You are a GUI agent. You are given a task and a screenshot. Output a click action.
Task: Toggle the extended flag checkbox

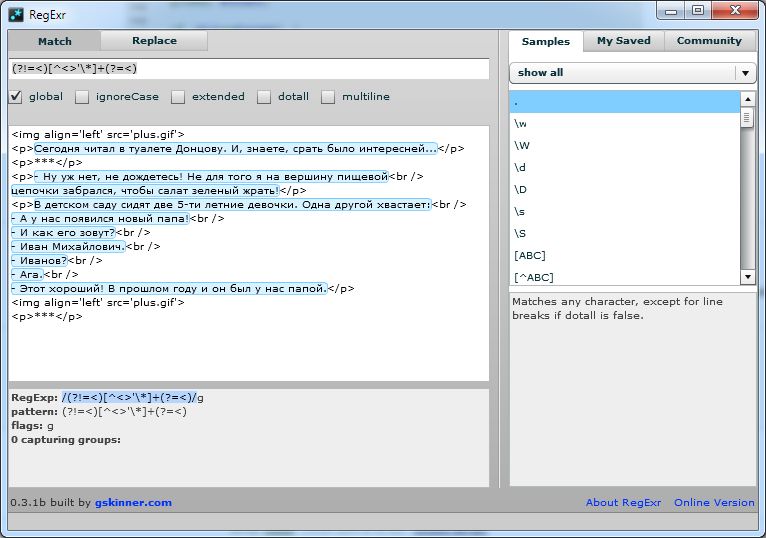point(178,97)
